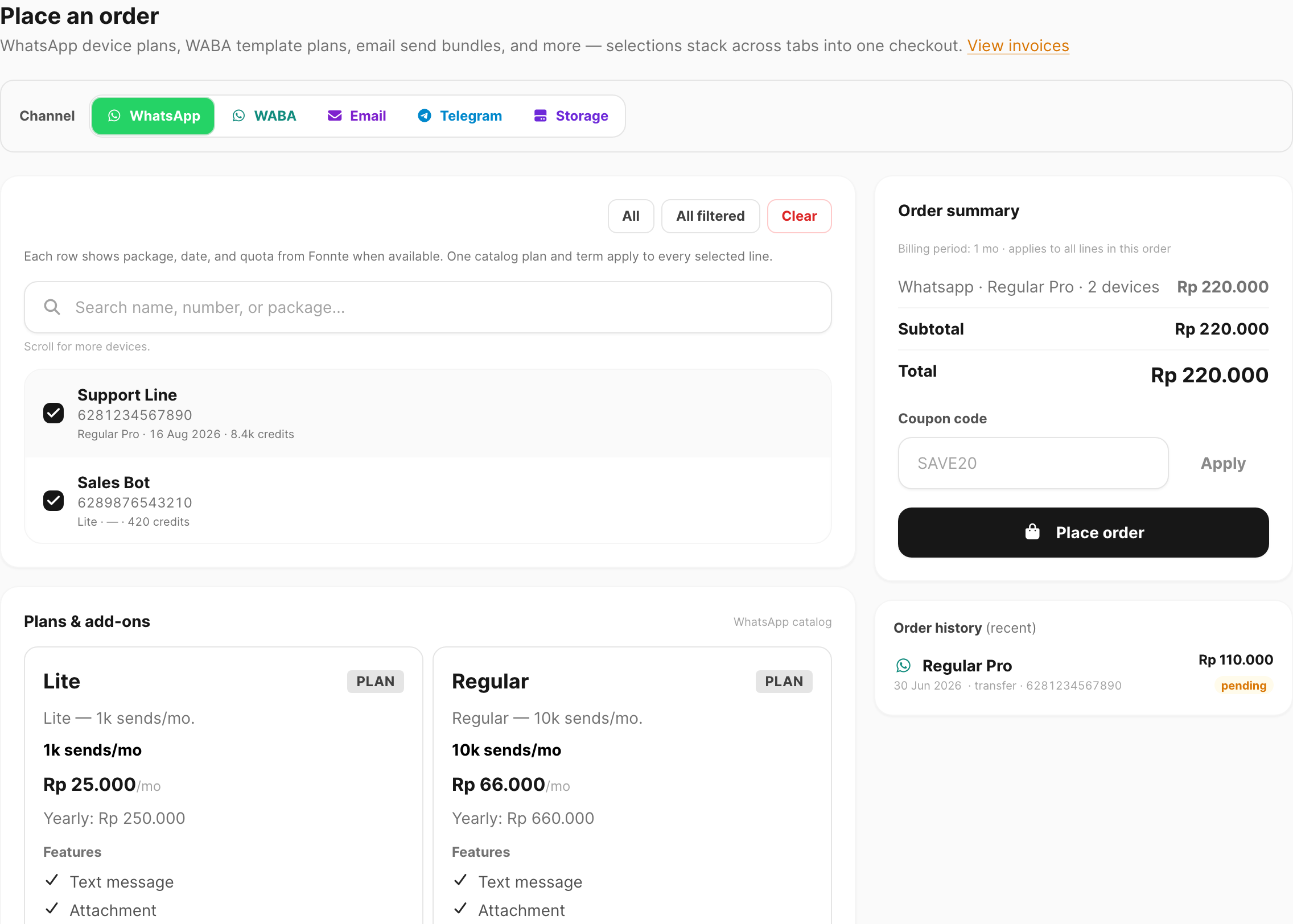Click the Order history heading
The image size is (1293, 924).
coord(965,628)
